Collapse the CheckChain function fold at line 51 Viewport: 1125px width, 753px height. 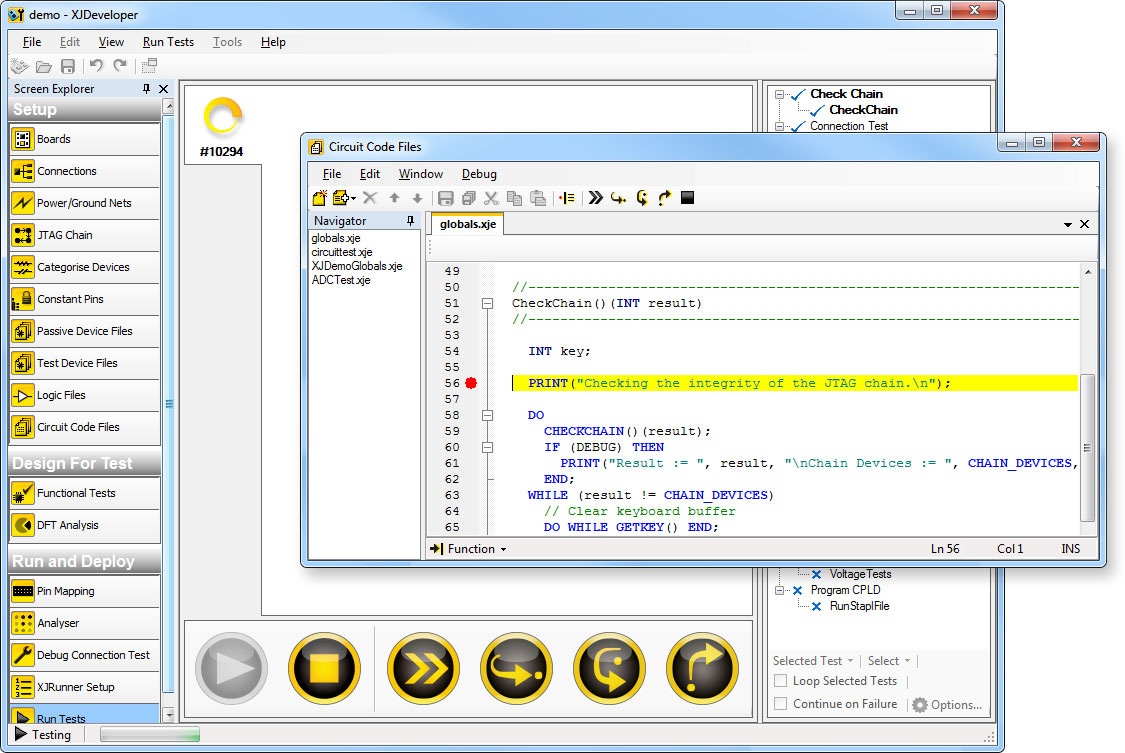pyautogui.click(x=487, y=303)
